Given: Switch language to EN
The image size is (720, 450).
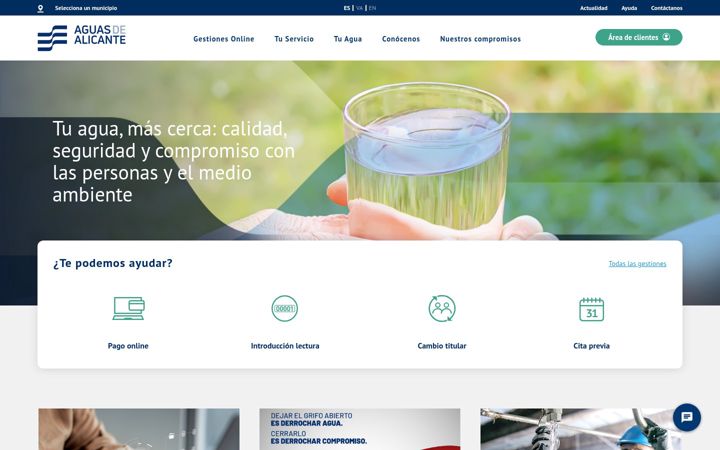Looking at the screenshot, I should [x=372, y=8].
